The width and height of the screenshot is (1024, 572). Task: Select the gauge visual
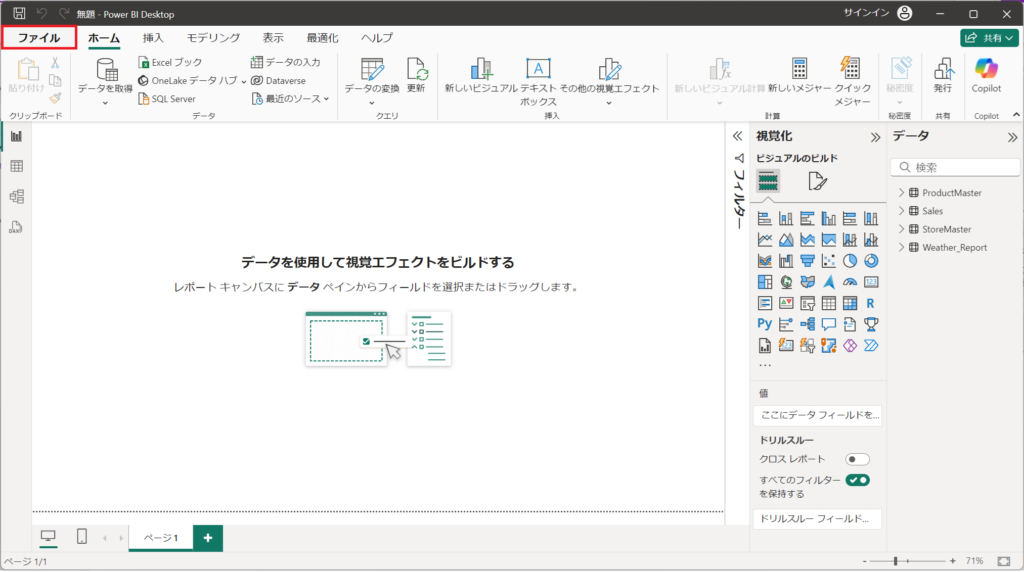click(x=850, y=282)
